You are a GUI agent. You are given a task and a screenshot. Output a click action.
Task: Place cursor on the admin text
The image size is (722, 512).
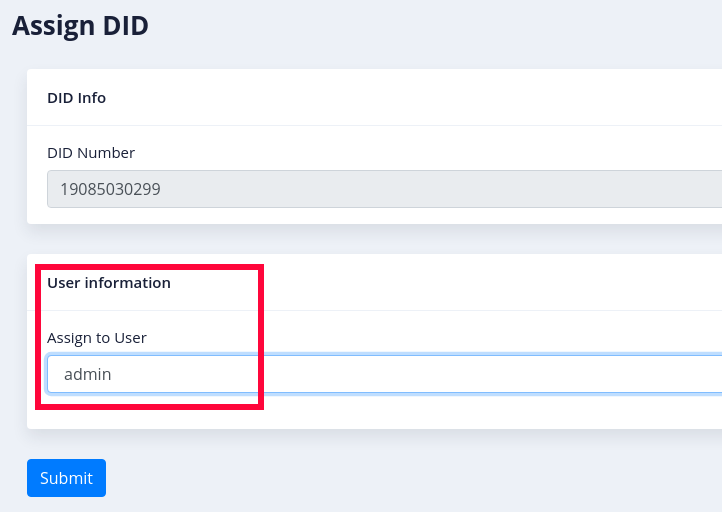pyautogui.click(x=87, y=374)
